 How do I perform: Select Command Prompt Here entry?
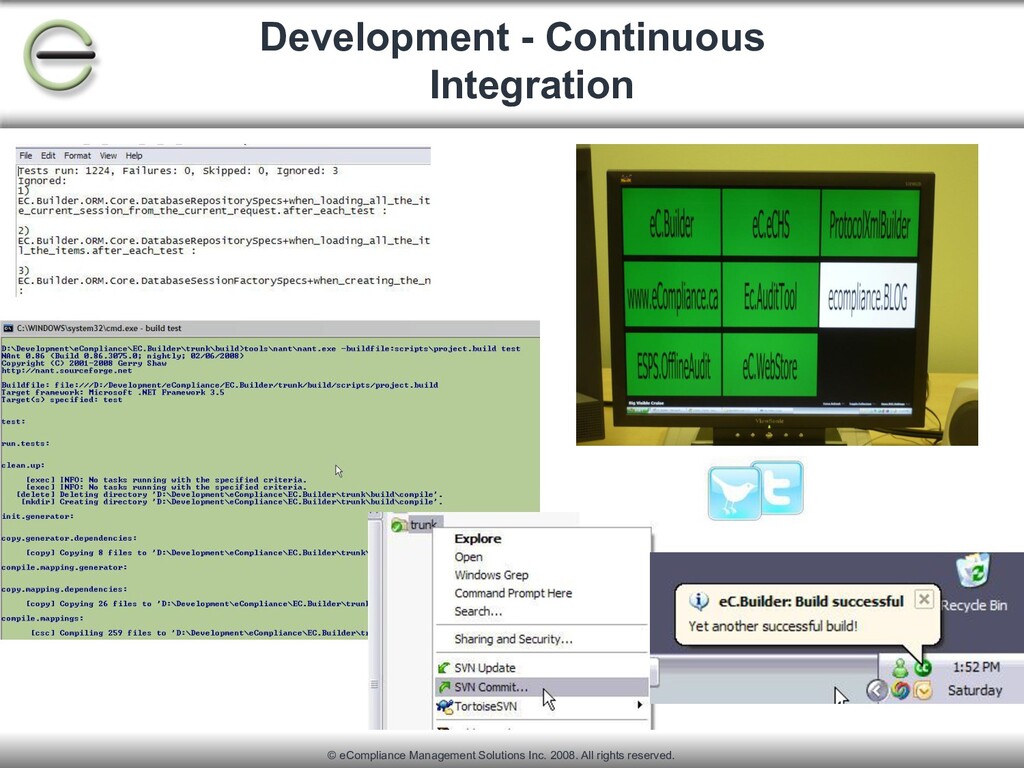[513, 594]
